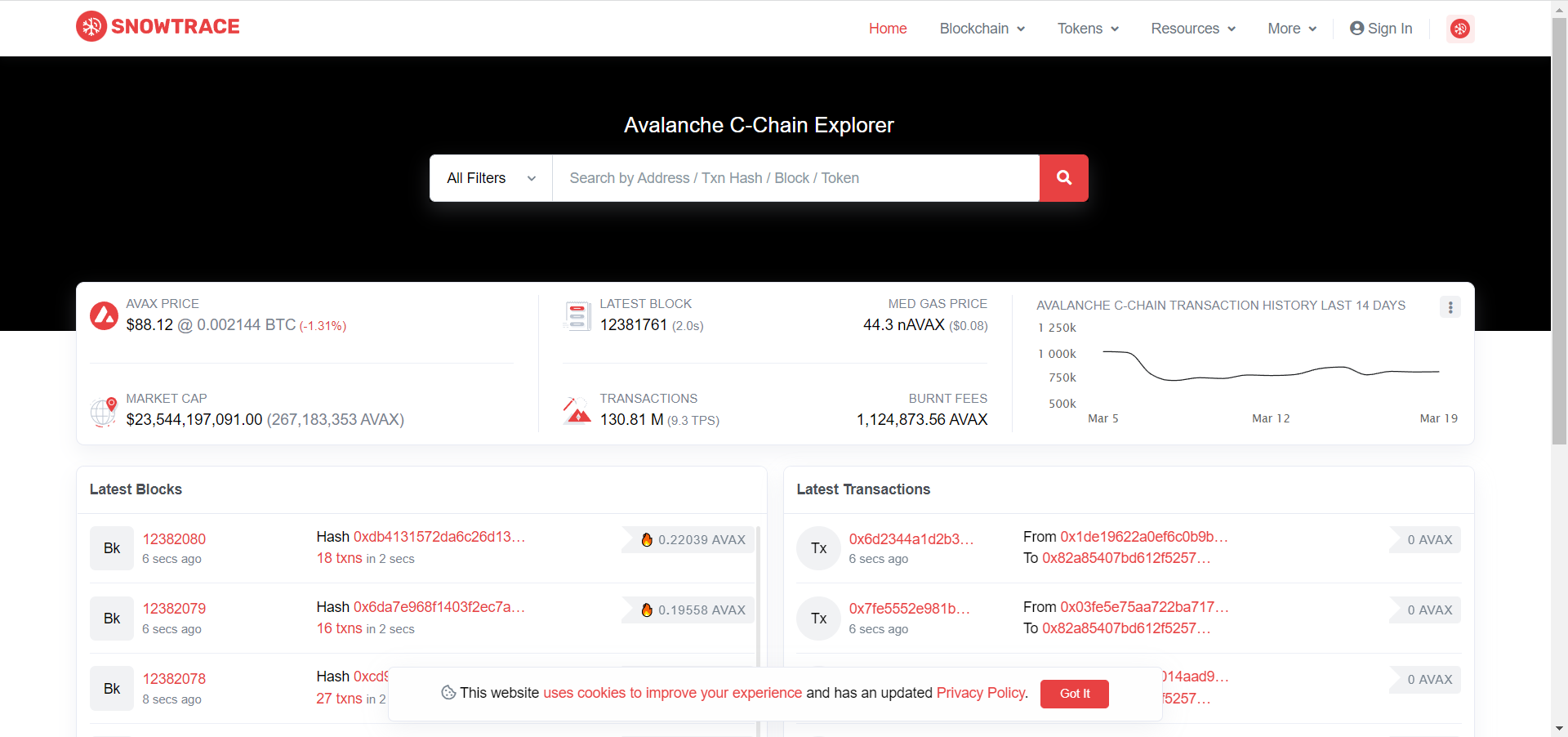The width and height of the screenshot is (1568, 737).
Task: Open block 12382079 link
Action: tap(174, 609)
